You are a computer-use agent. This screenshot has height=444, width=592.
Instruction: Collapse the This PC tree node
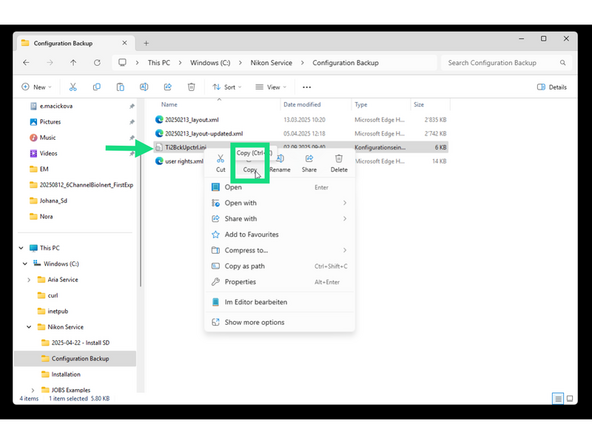(21, 248)
